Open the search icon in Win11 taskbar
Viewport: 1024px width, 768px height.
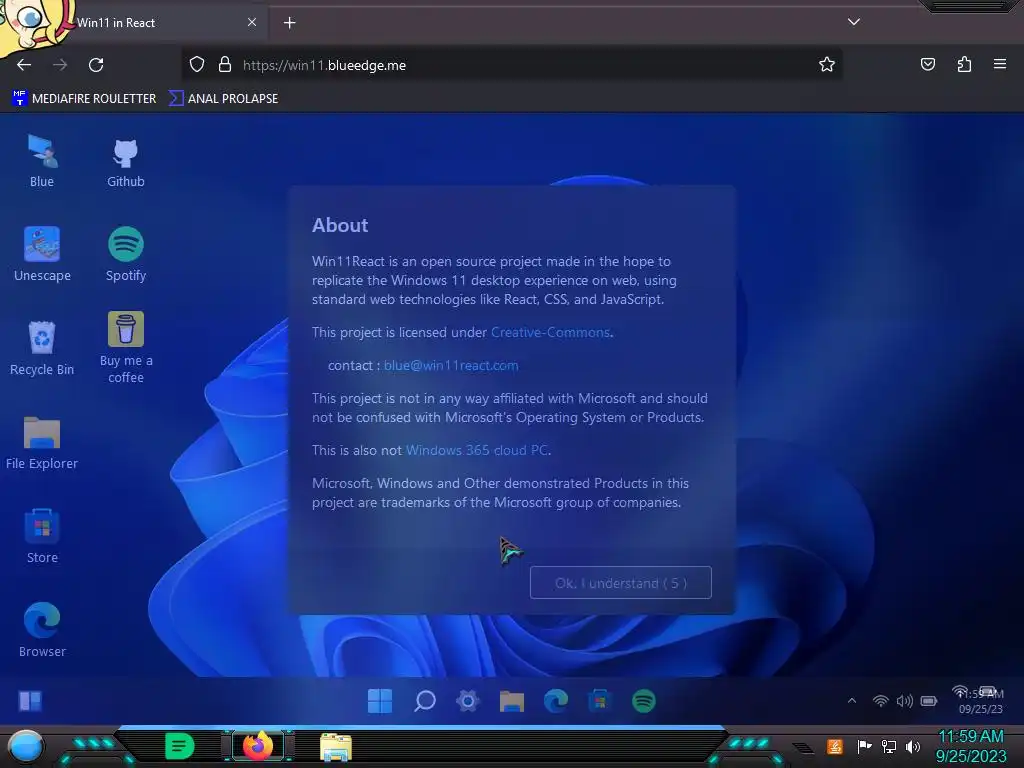coord(424,701)
